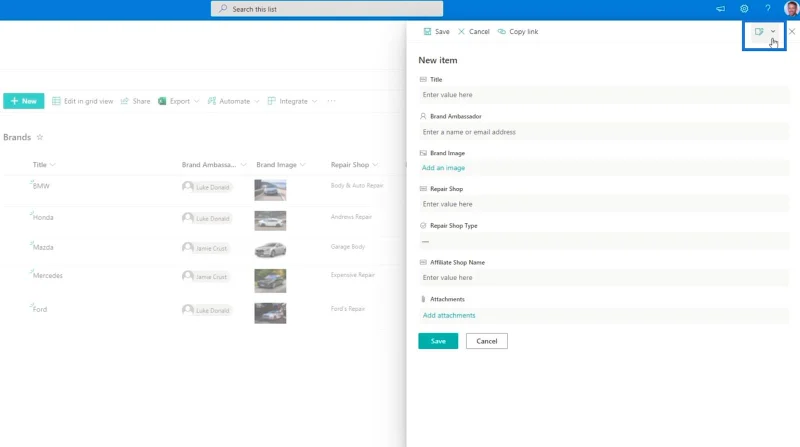This screenshot has height=447, width=800.
Task: Close the New item panel
Action: pyautogui.click(x=792, y=32)
